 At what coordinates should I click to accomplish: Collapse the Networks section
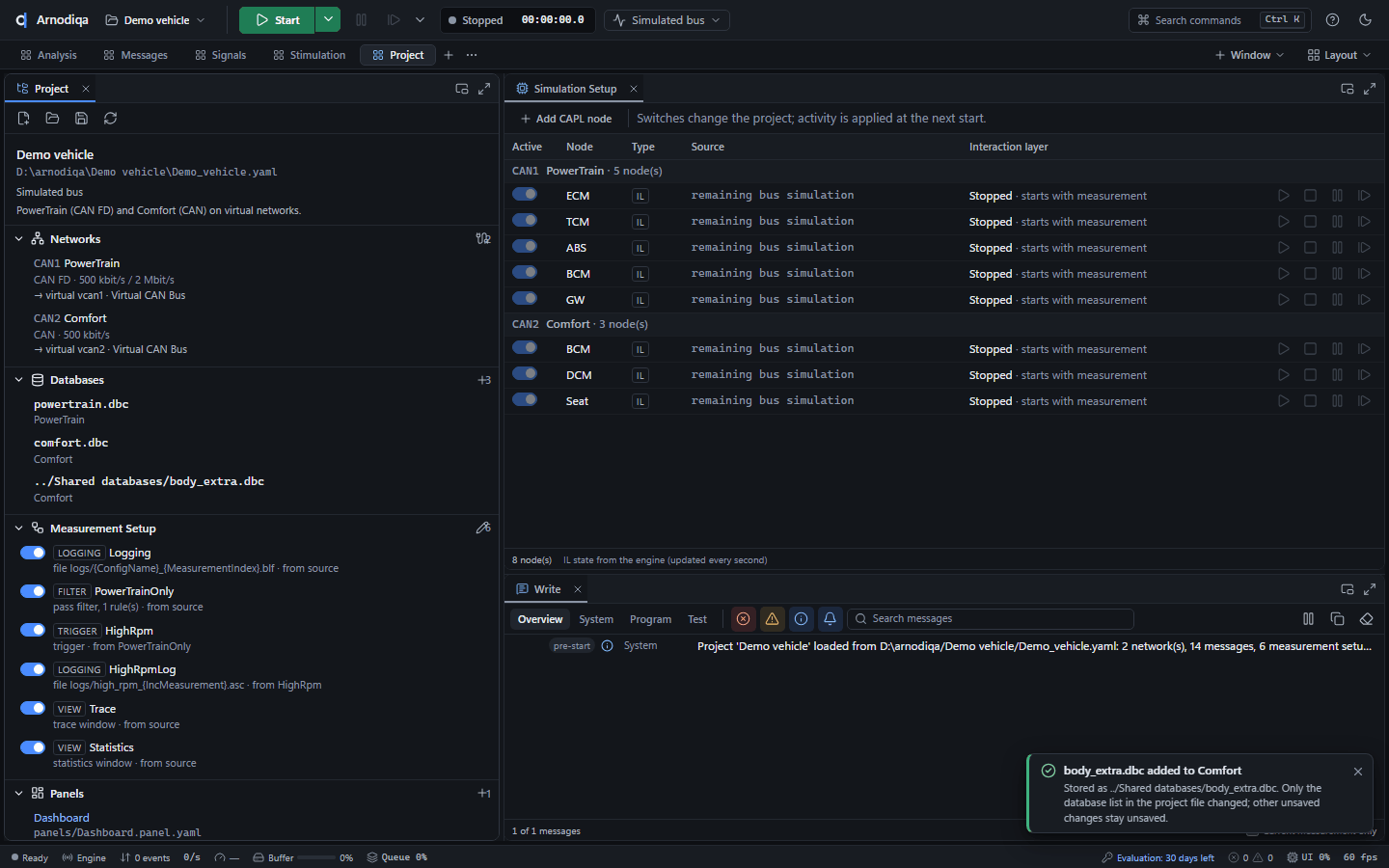(x=19, y=239)
